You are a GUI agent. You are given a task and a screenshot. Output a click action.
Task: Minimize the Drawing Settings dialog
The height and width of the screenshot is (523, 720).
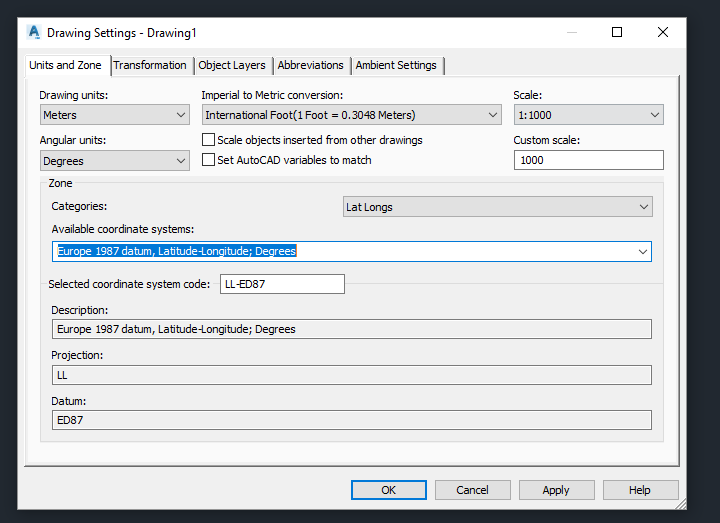coord(571,32)
